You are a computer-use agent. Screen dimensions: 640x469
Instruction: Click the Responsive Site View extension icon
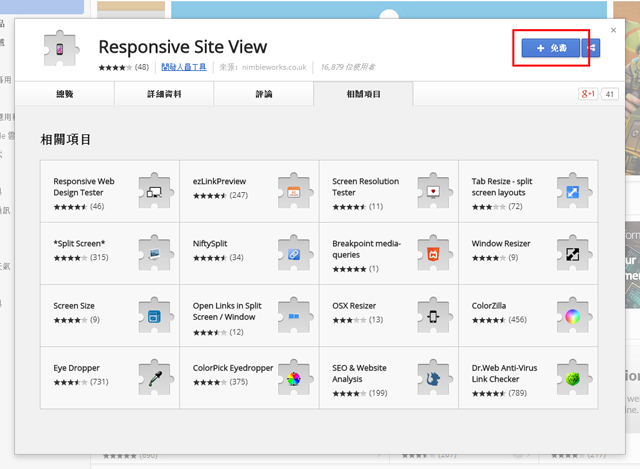[x=60, y=49]
